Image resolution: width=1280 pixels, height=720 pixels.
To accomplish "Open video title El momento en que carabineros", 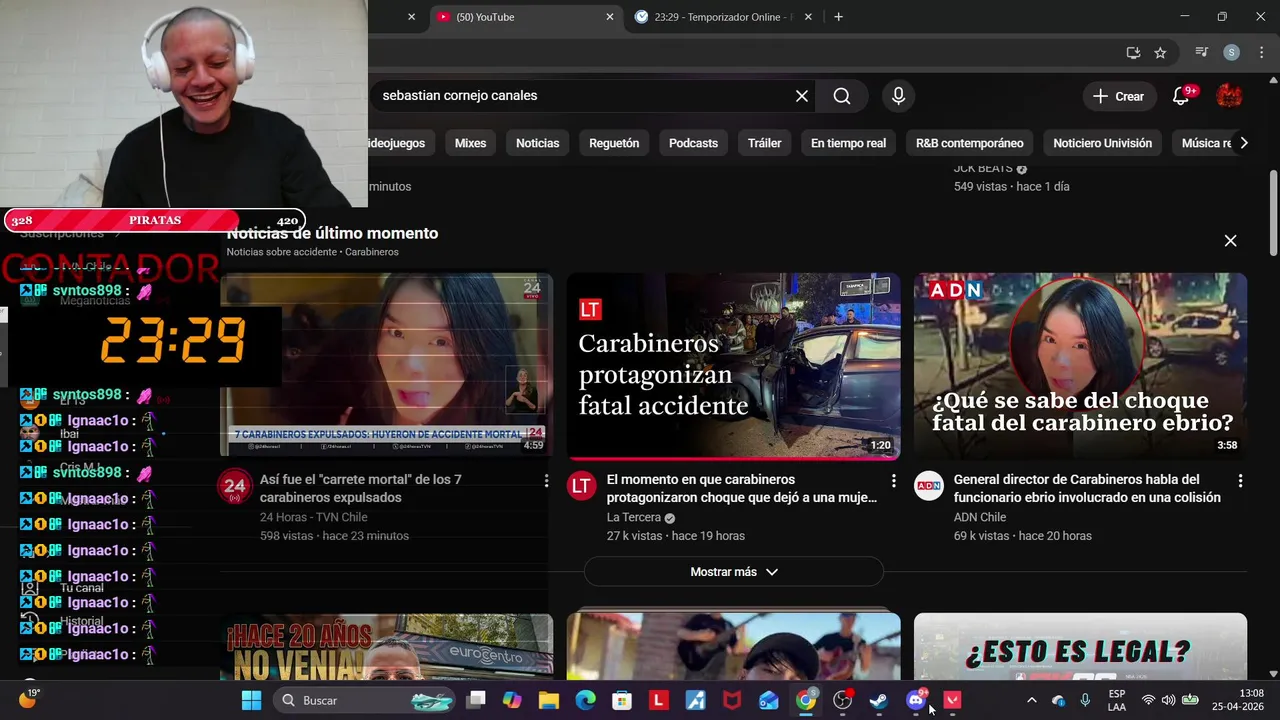I will pyautogui.click(x=741, y=488).
